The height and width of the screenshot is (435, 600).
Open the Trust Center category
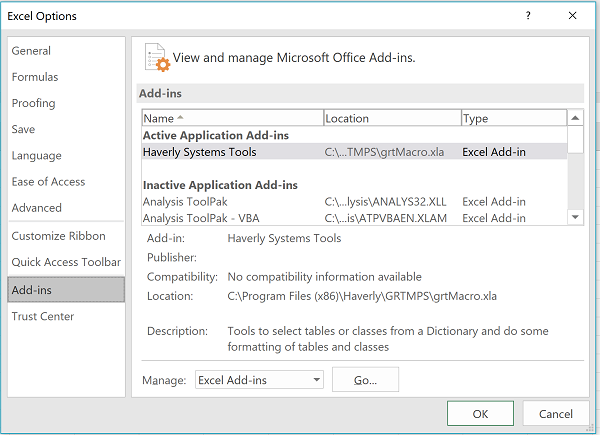pyautogui.click(x=43, y=316)
